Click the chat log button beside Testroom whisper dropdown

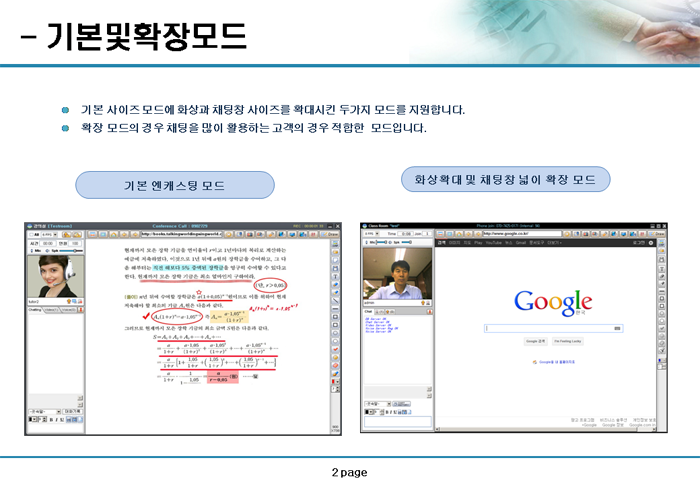point(72,412)
